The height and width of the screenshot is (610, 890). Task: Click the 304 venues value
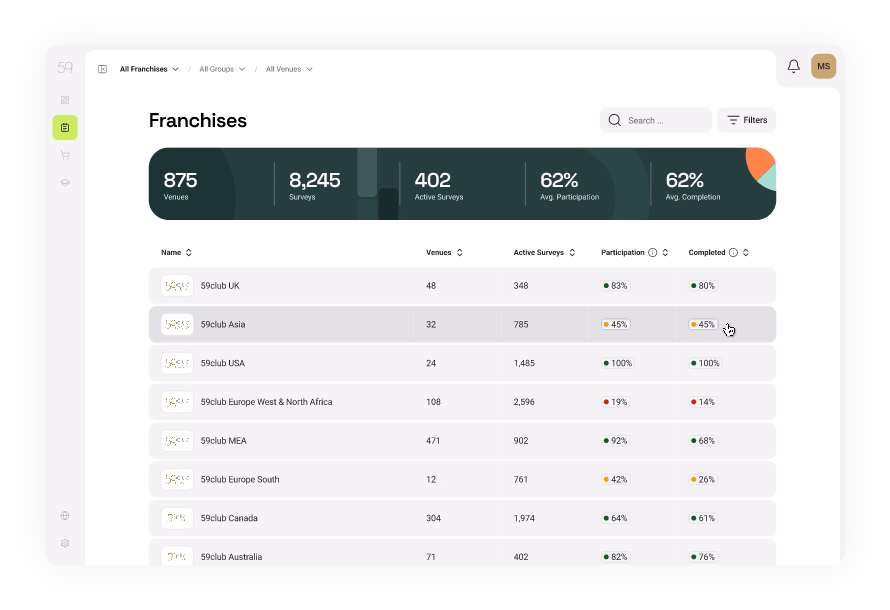(x=433, y=518)
